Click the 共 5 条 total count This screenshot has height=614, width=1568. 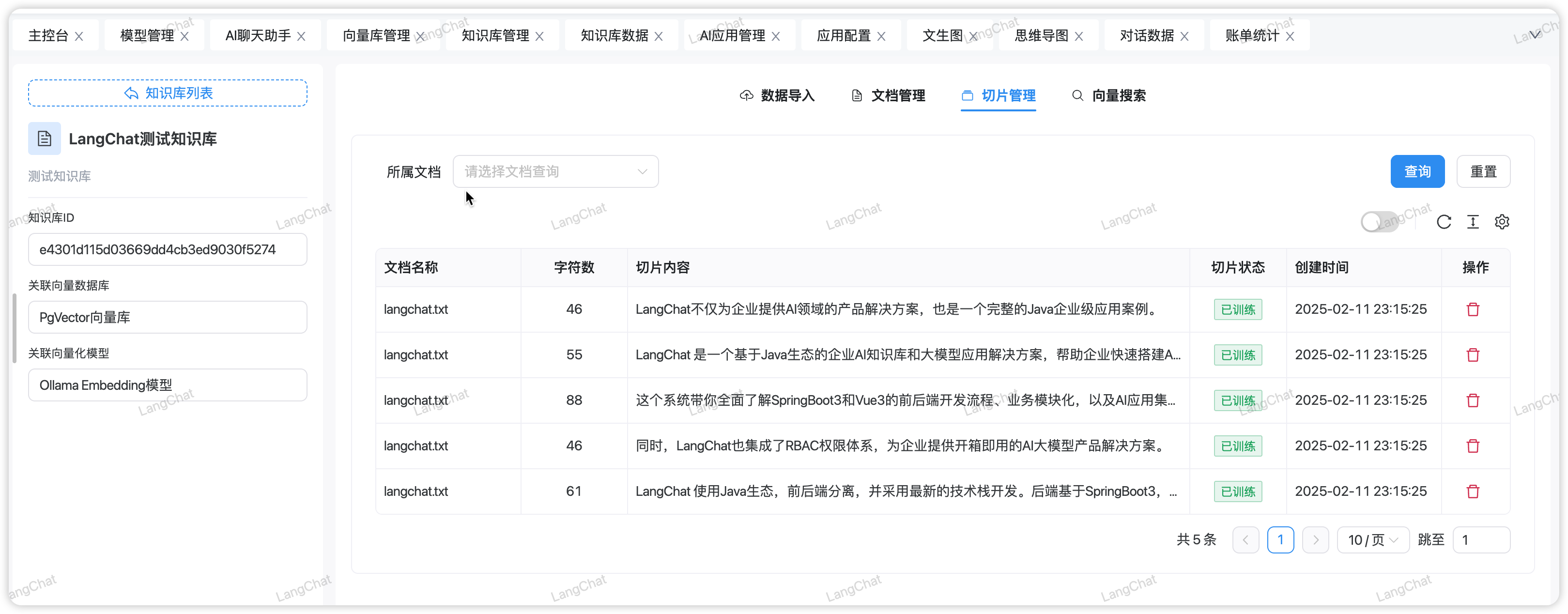1196,540
